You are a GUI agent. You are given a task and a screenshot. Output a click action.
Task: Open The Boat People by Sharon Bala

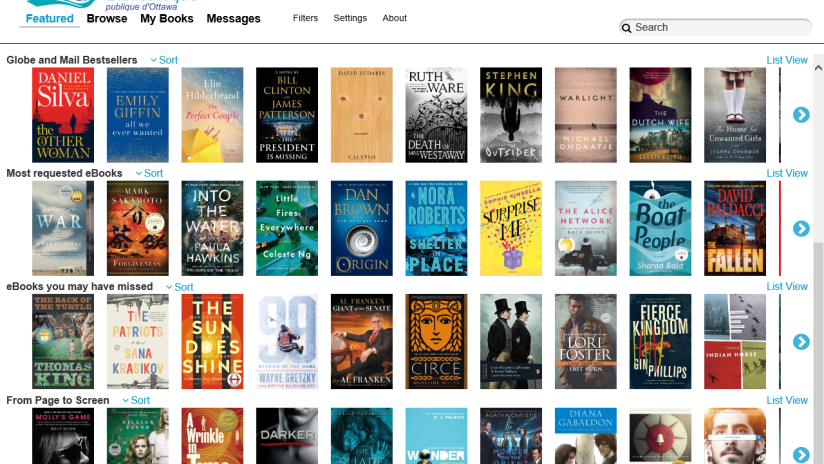pos(661,228)
